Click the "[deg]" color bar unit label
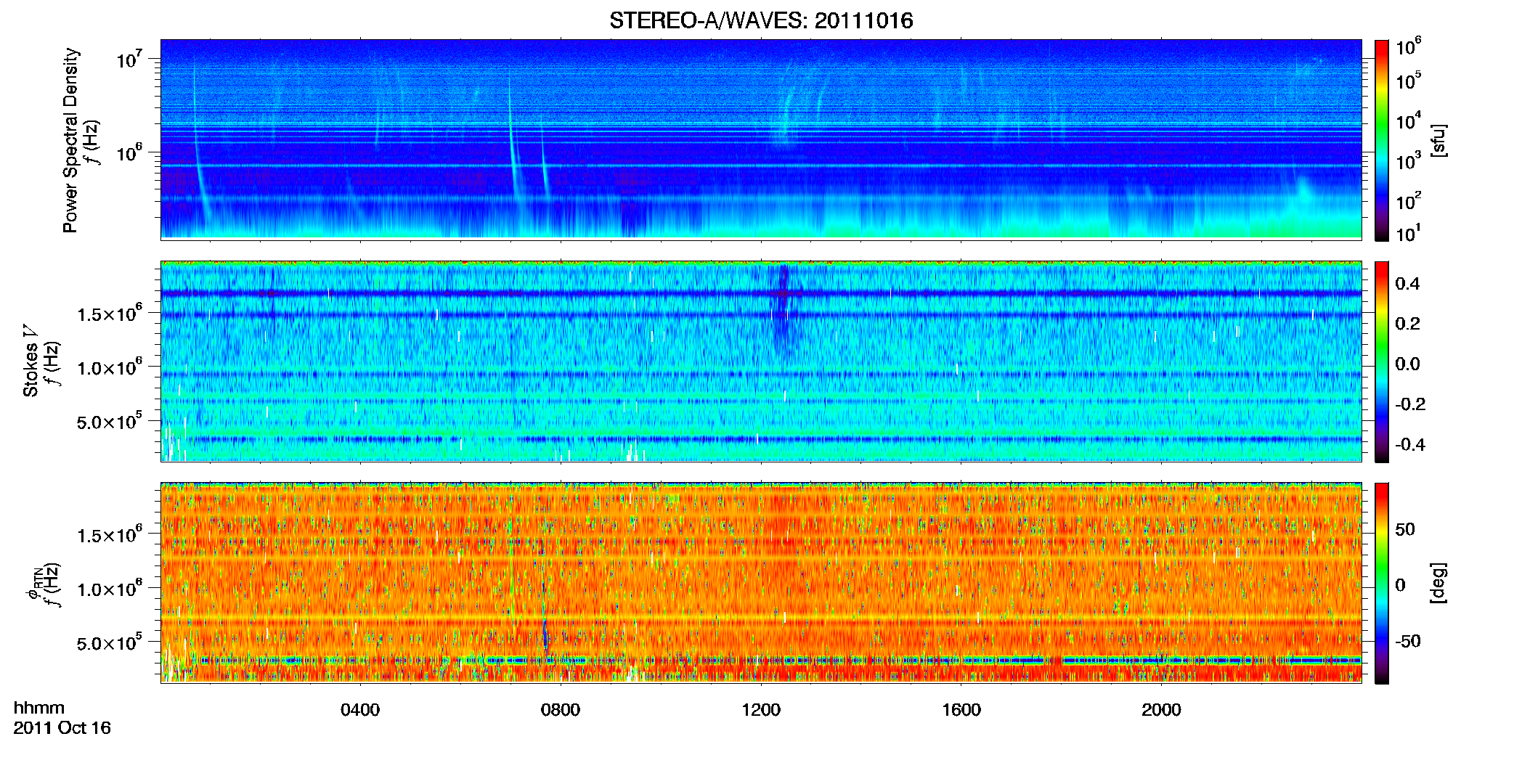The width and height of the screenshot is (1522, 784). 1438,583
